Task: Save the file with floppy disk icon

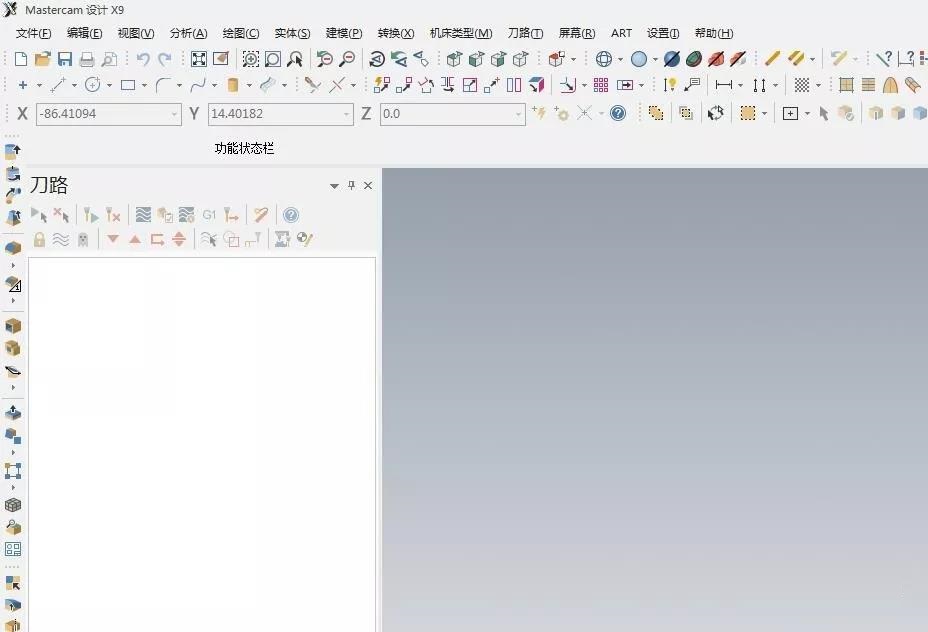Action: pyautogui.click(x=65, y=59)
